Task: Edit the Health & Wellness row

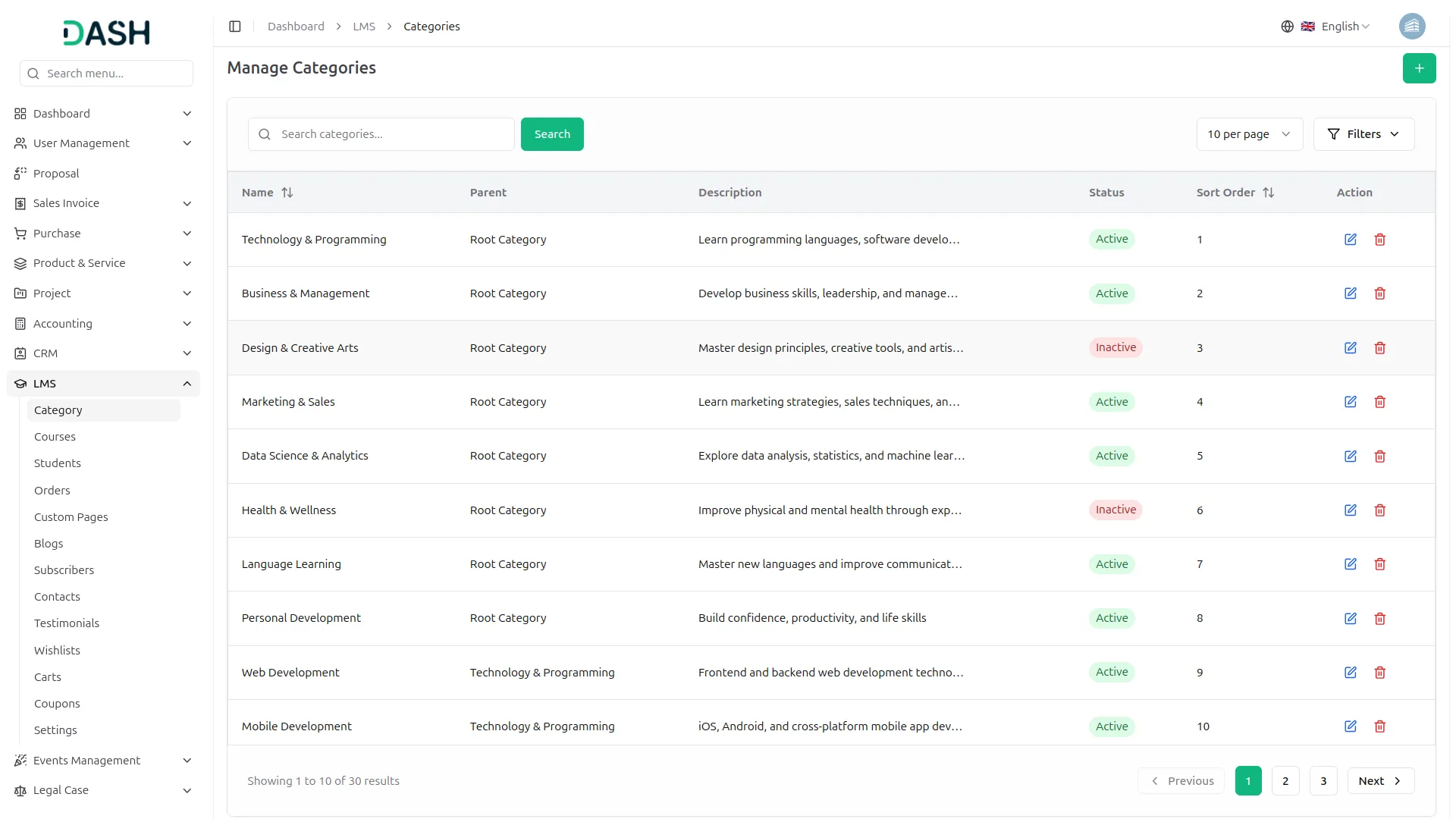Action: 1350,510
